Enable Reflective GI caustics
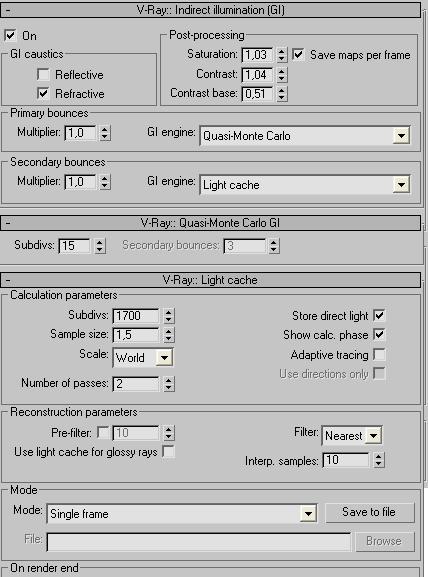The width and height of the screenshot is (428, 577). point(43,74)
